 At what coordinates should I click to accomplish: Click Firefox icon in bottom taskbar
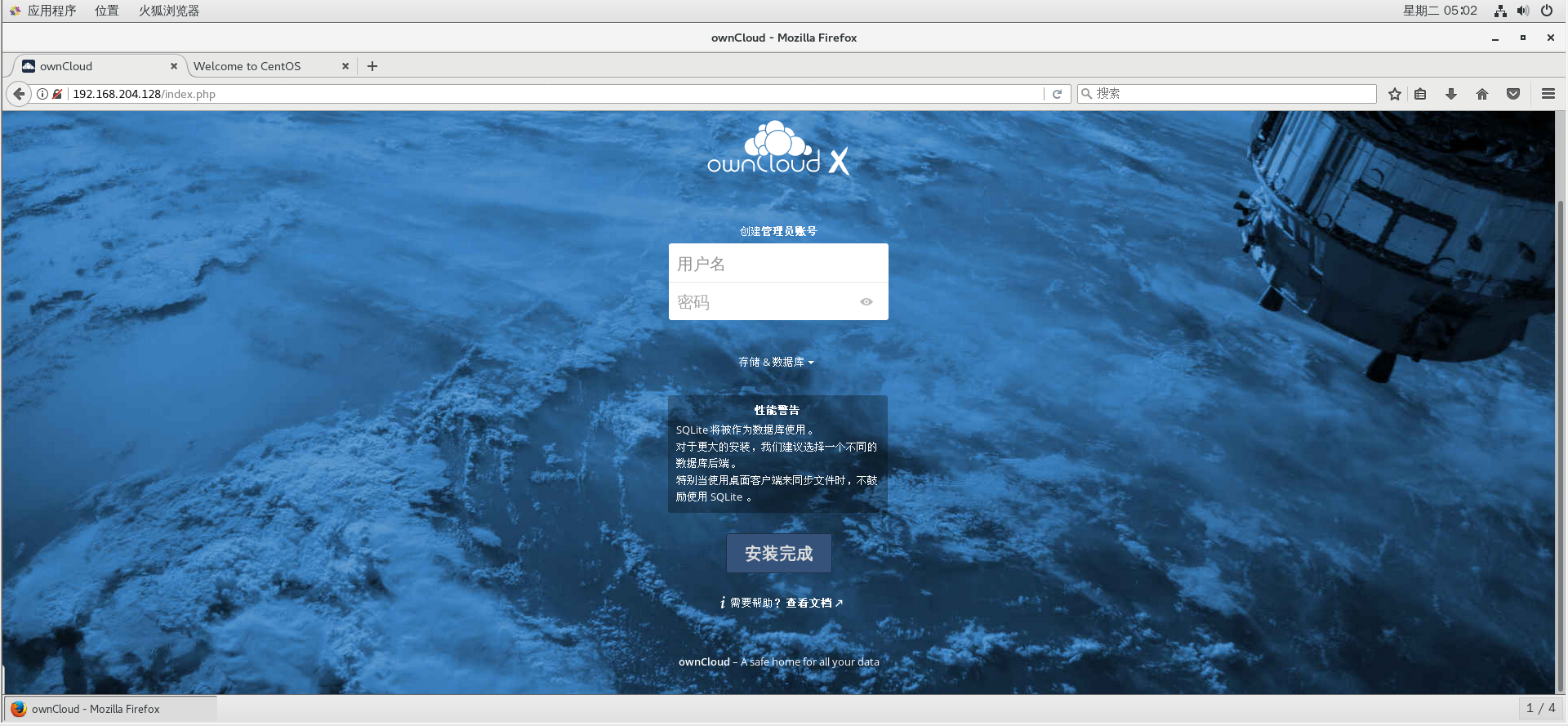[19, 709]
